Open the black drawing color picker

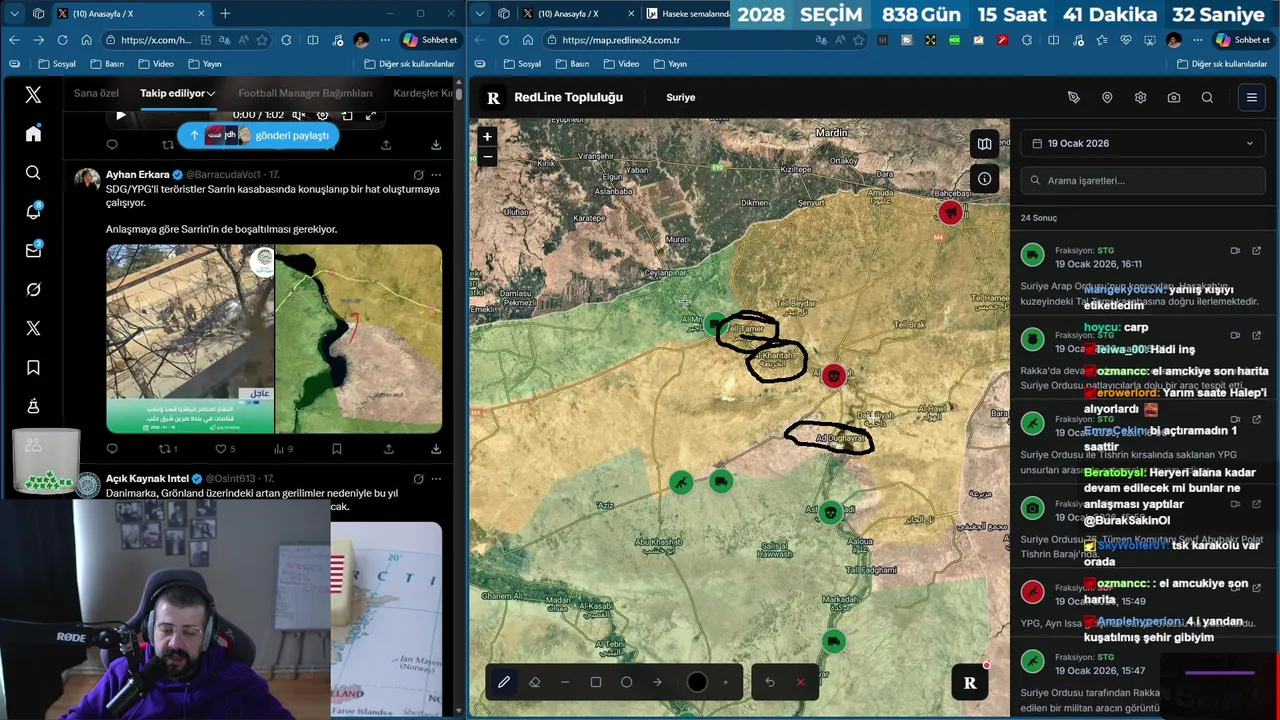tap(697, 682)
